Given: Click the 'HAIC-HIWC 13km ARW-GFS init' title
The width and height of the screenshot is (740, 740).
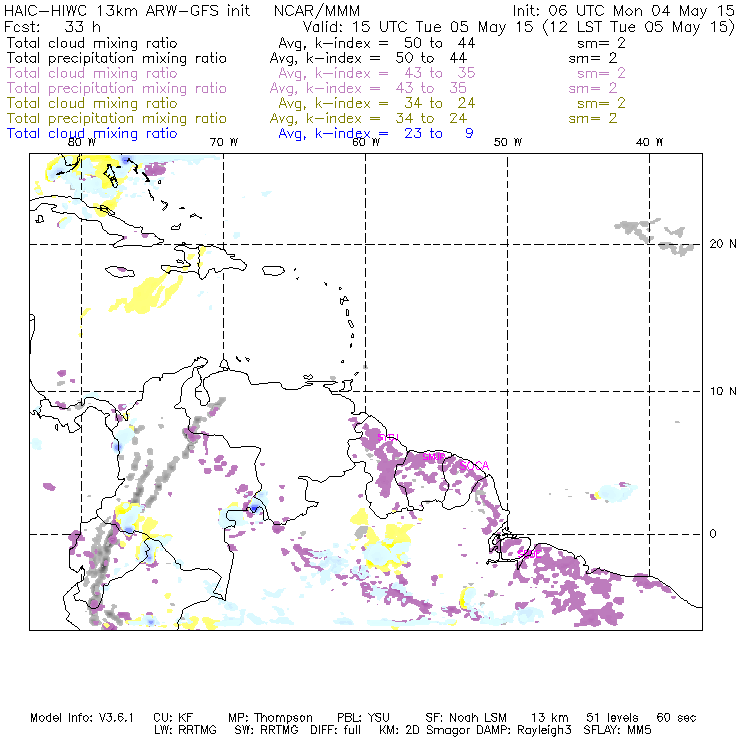Looking at the screenshot, I should click(127, 11).
